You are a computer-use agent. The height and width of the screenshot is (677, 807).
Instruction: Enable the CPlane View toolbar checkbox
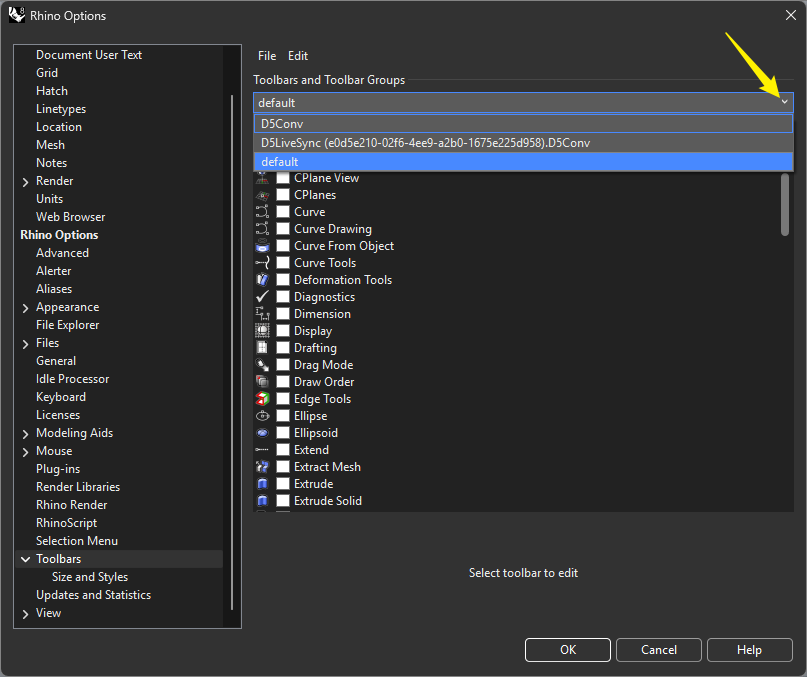pyautogui.click(x=283, y=178)
